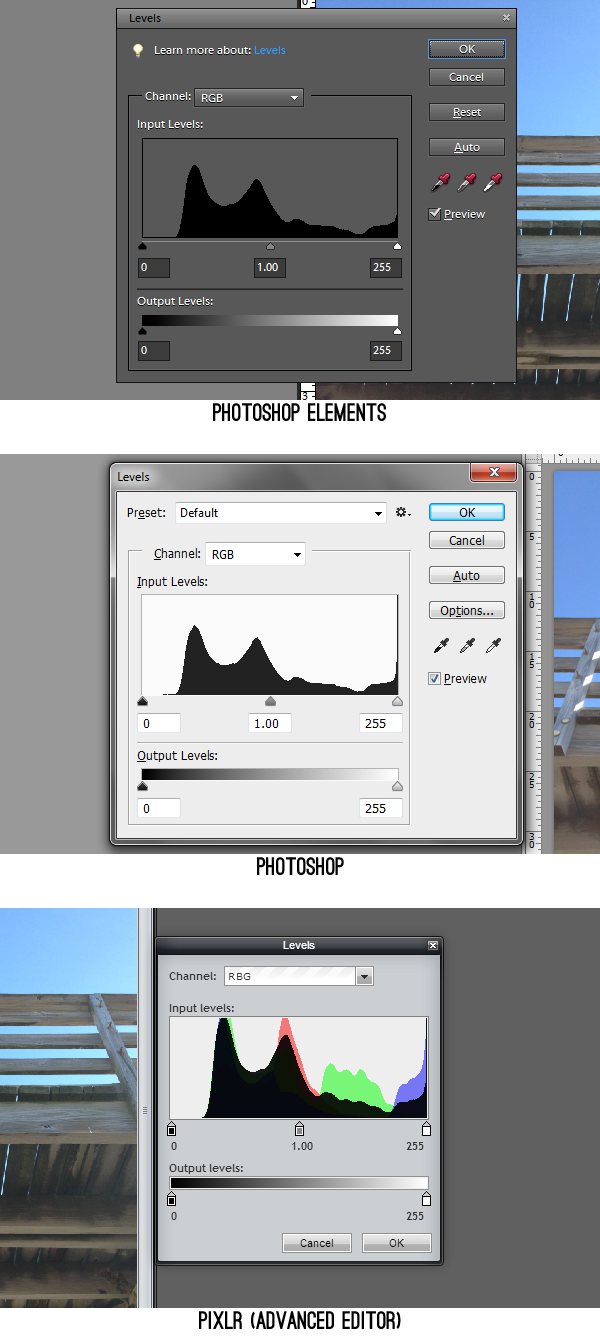Screen dimensions: 600x1341
Task: Click output white slider in Pixlr Levels
Action: point(427,1199)
